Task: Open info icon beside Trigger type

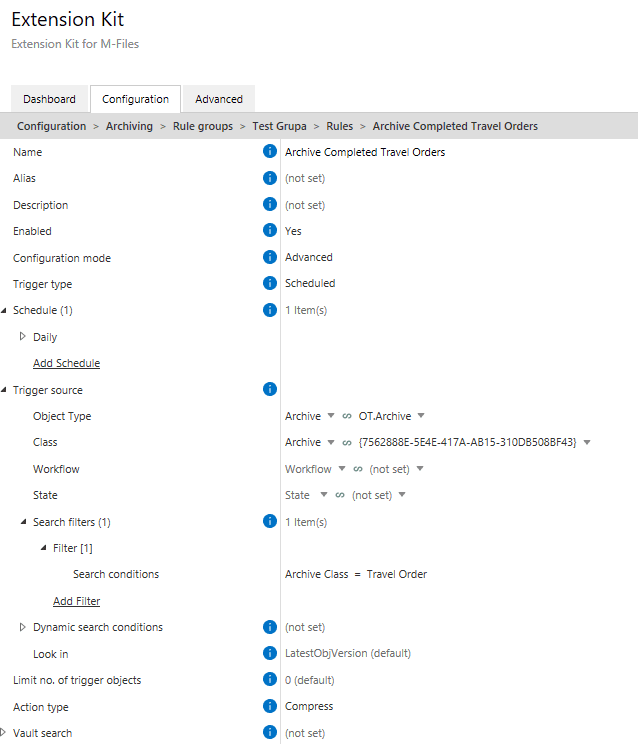Action: (x=269, y=283)
